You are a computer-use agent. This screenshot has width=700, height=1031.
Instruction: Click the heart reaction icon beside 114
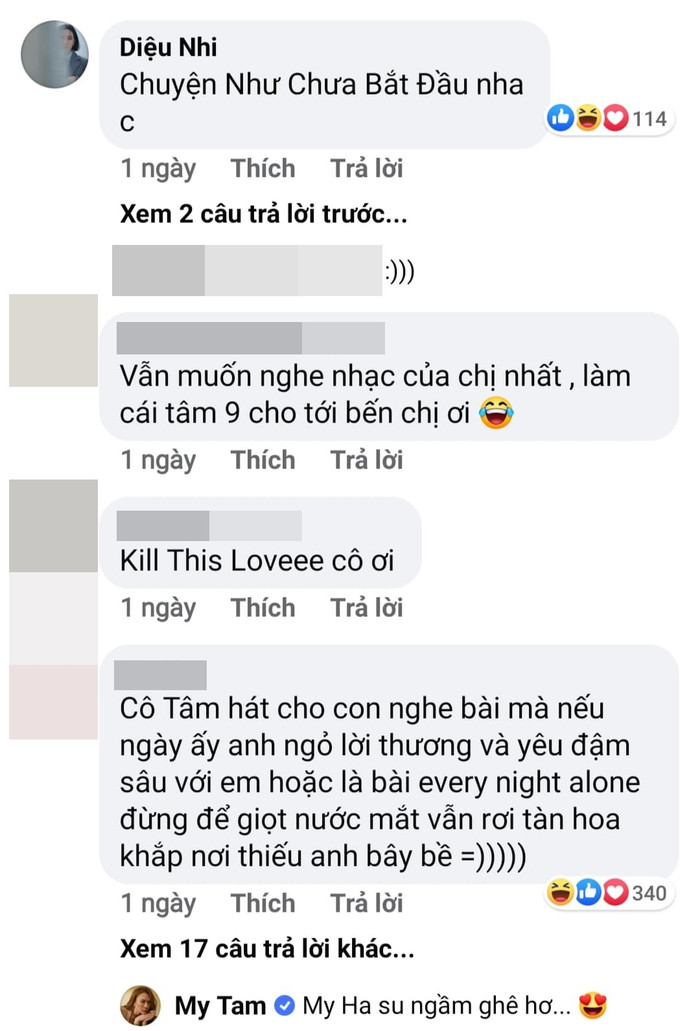[x=615, y=119]
